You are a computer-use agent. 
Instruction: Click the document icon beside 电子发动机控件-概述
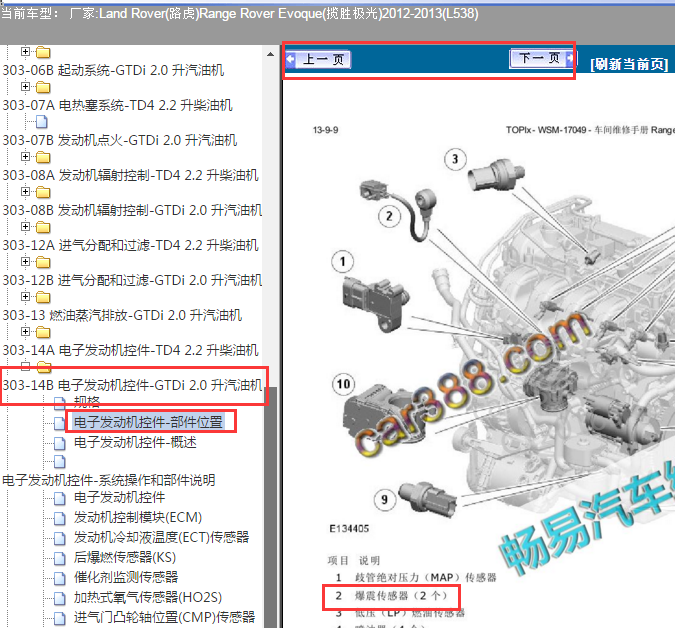pyautogui.click(x=60, y=442)
